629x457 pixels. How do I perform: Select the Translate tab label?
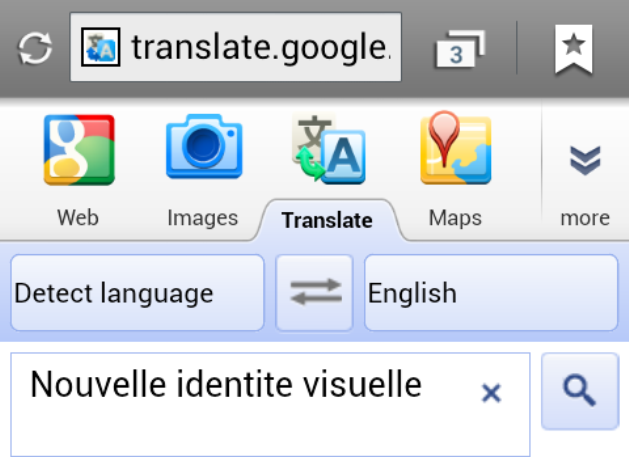coord(327,220)
